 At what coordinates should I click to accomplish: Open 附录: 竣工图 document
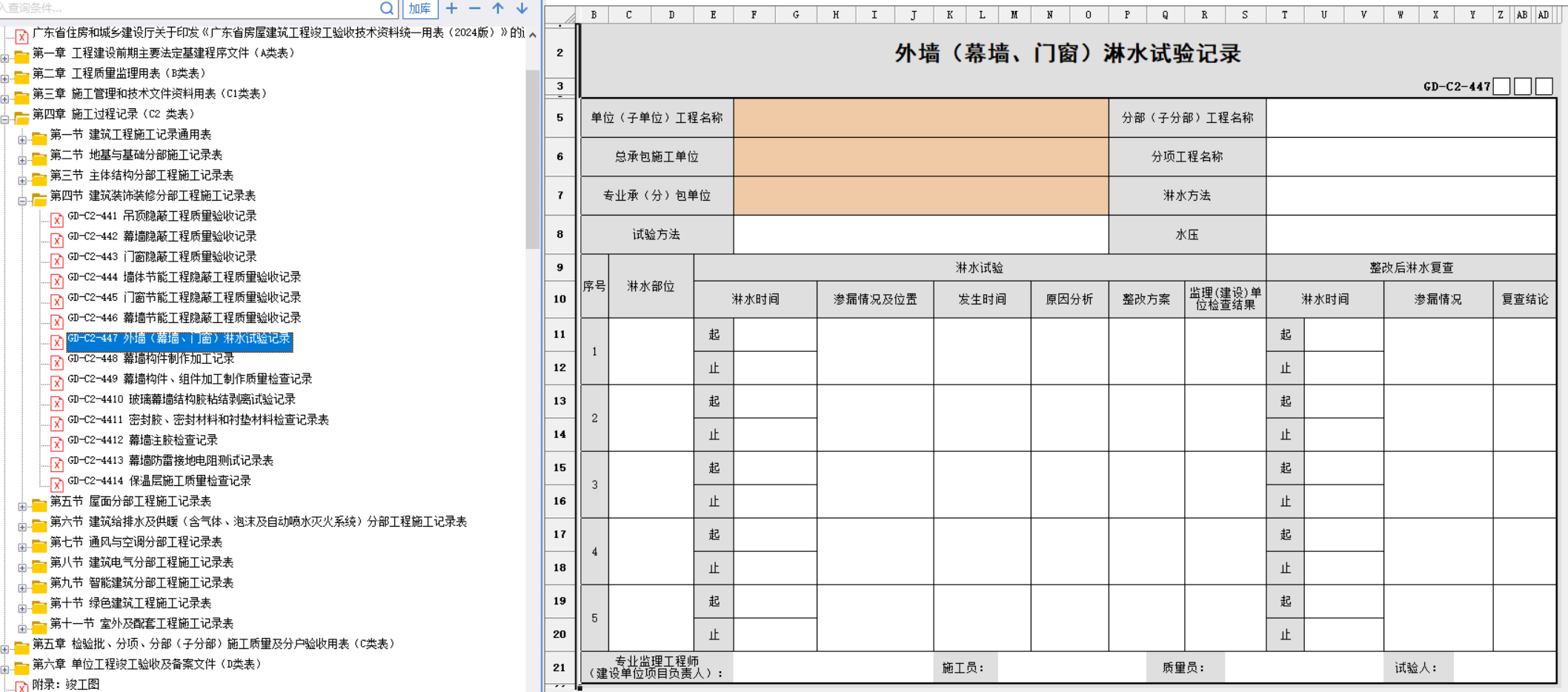(65, 684)
